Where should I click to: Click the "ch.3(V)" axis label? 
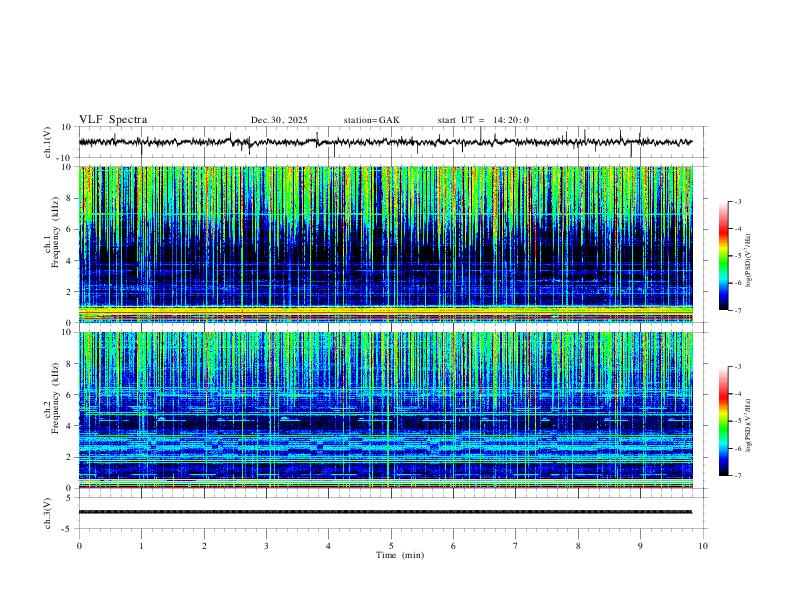click(x=48, y=514)
